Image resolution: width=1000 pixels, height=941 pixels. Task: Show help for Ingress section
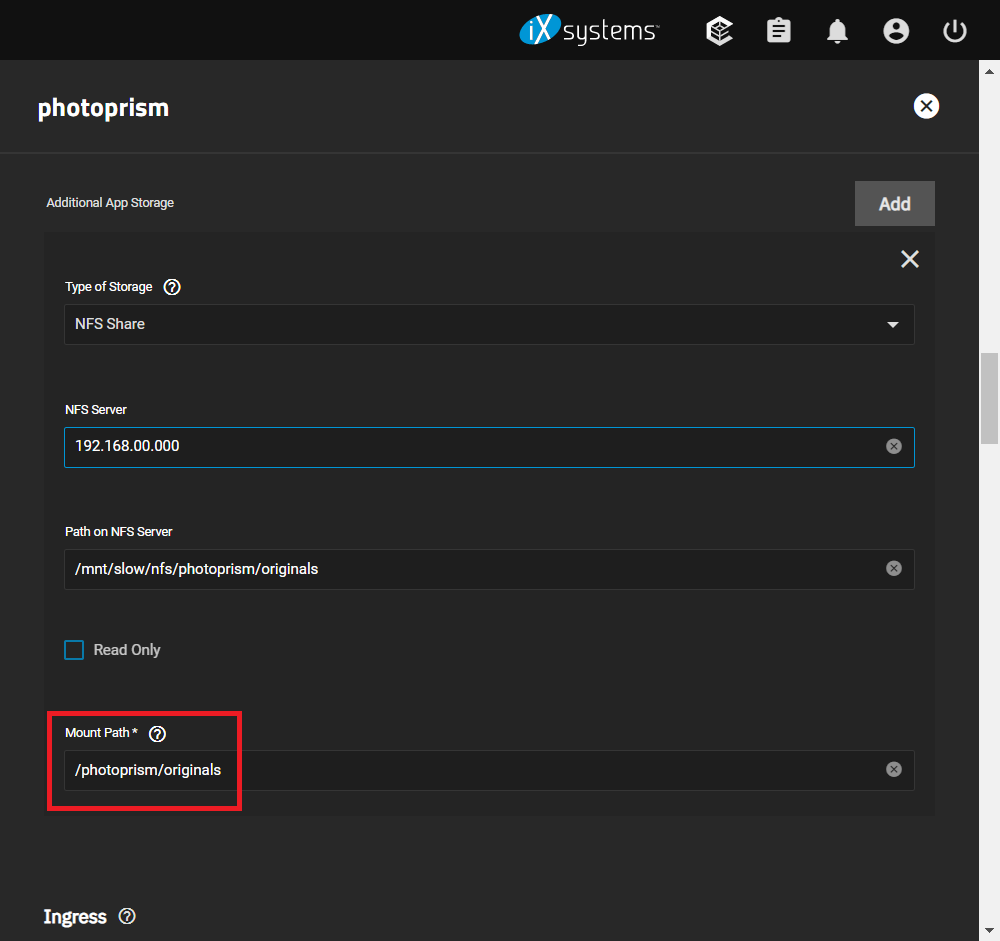coord(127,916)
